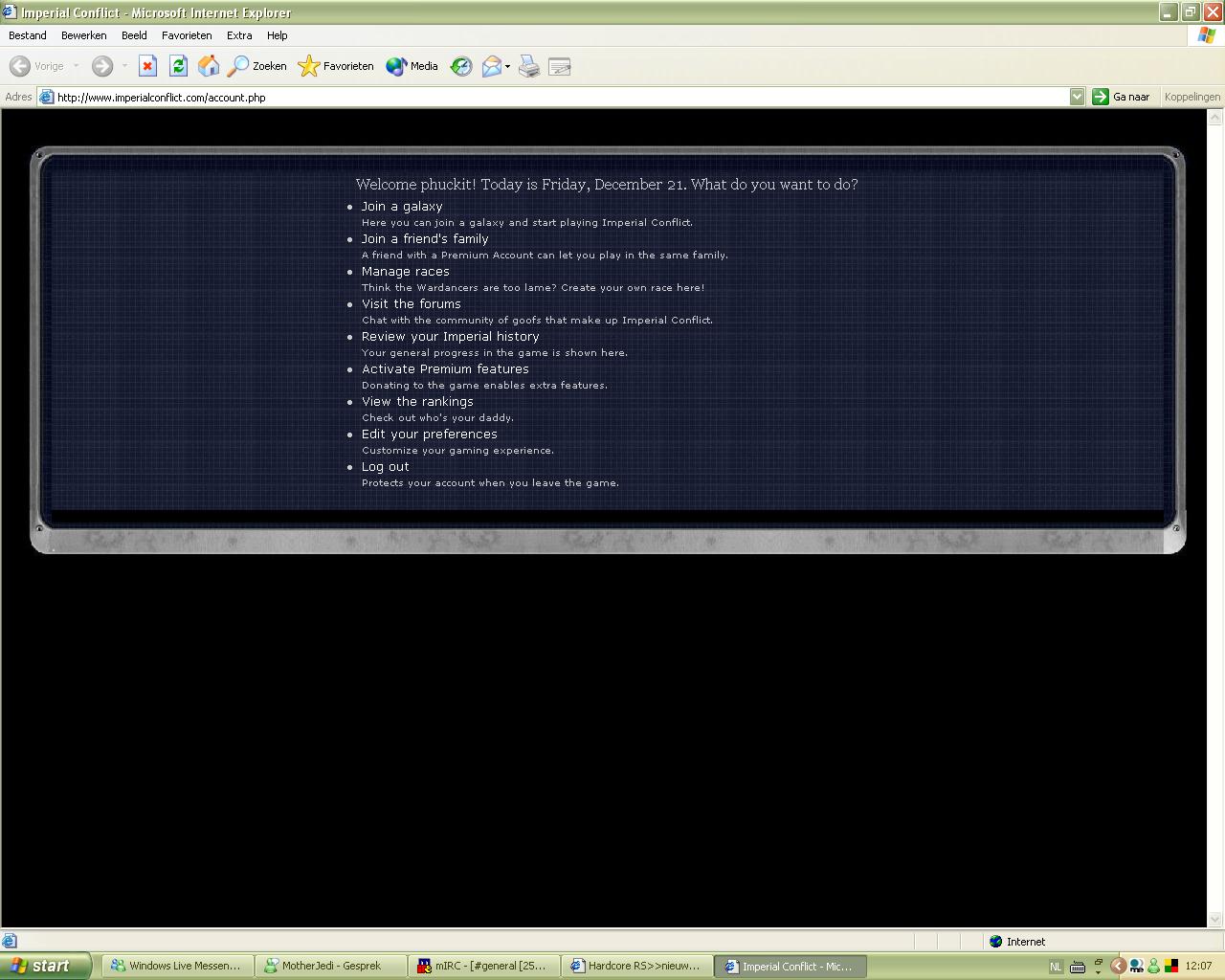Click the Internet Explorer title bar icon
The width and height of the screenshot is (1225, 980).
(x=10, y=12)
